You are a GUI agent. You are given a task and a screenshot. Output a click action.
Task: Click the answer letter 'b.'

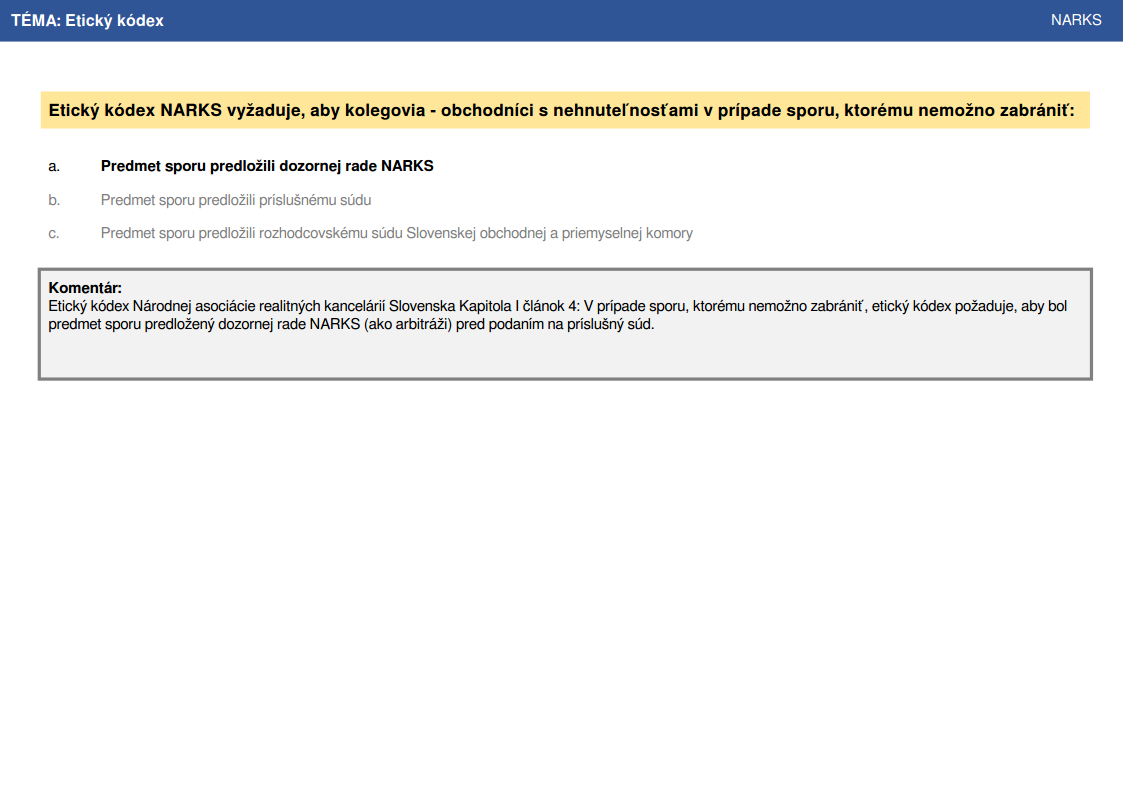coord(54,200)
